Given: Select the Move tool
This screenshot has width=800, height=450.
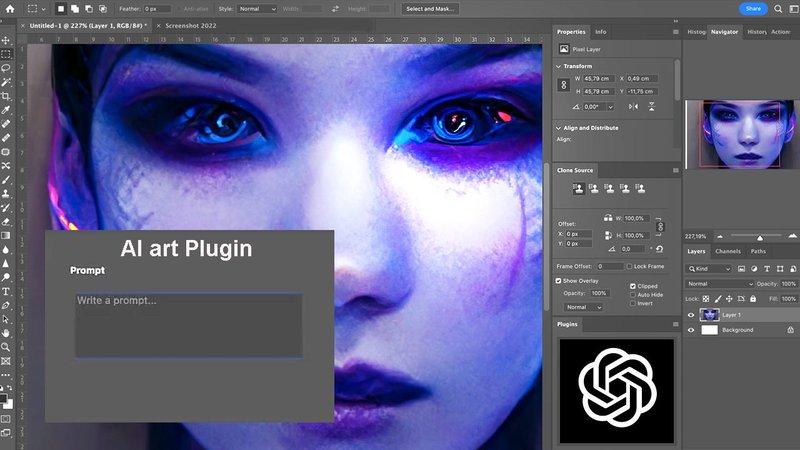Looking at the screenshot, I should pos(6,40).
